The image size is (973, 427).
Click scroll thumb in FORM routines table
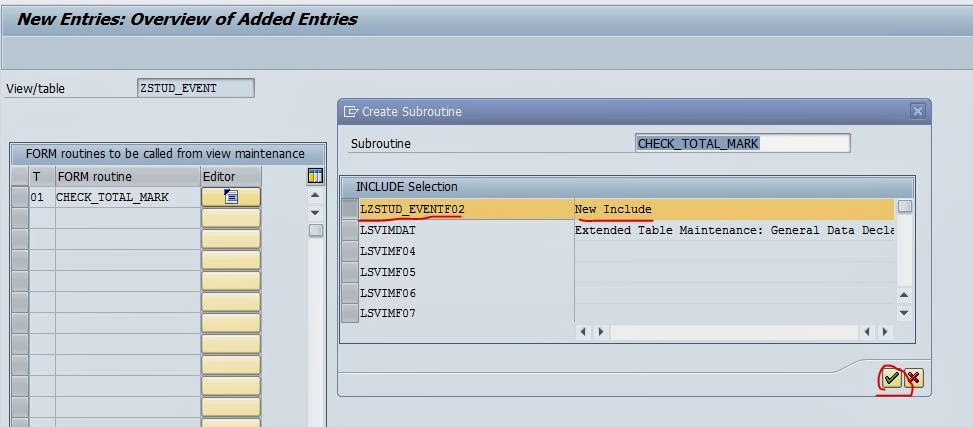[x=316, y=230]
